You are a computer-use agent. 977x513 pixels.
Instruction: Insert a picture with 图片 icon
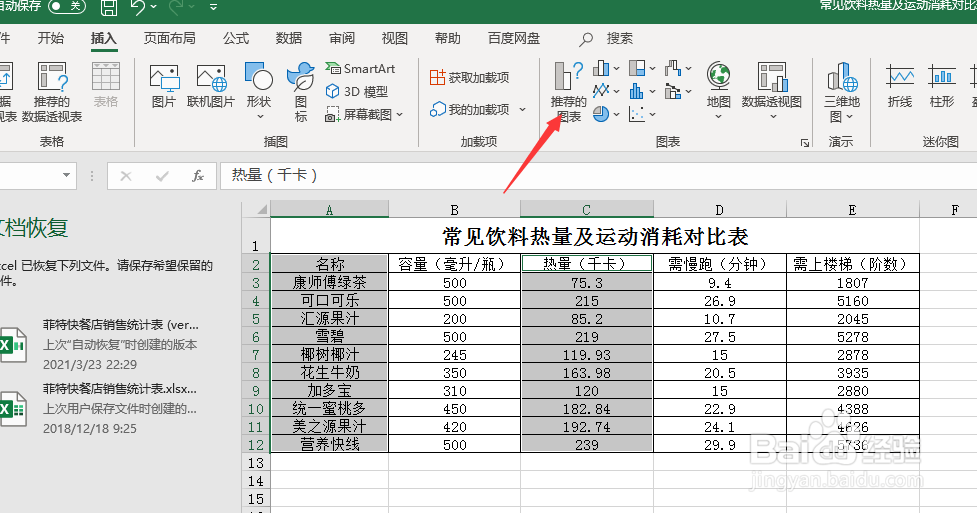pos(164,86)
